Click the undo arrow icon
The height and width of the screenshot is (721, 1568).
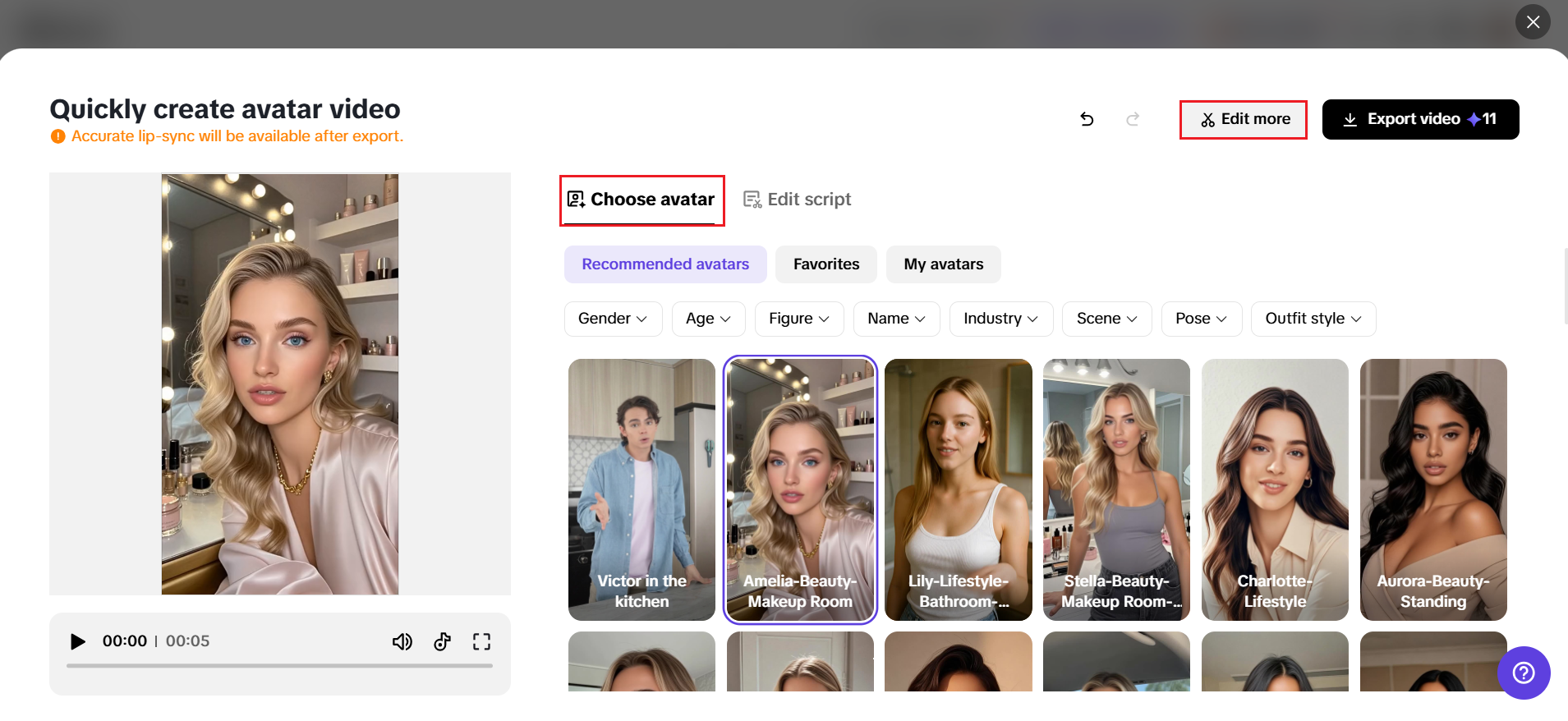point(1087,119)
